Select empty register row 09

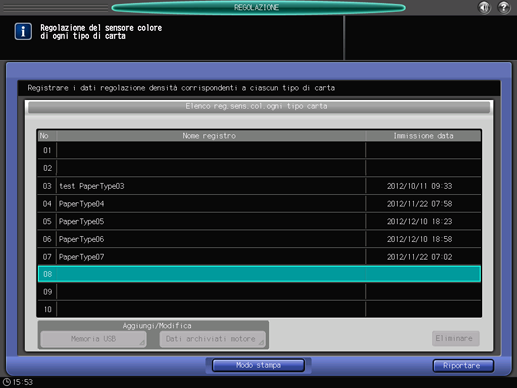(x=259, y=292)
